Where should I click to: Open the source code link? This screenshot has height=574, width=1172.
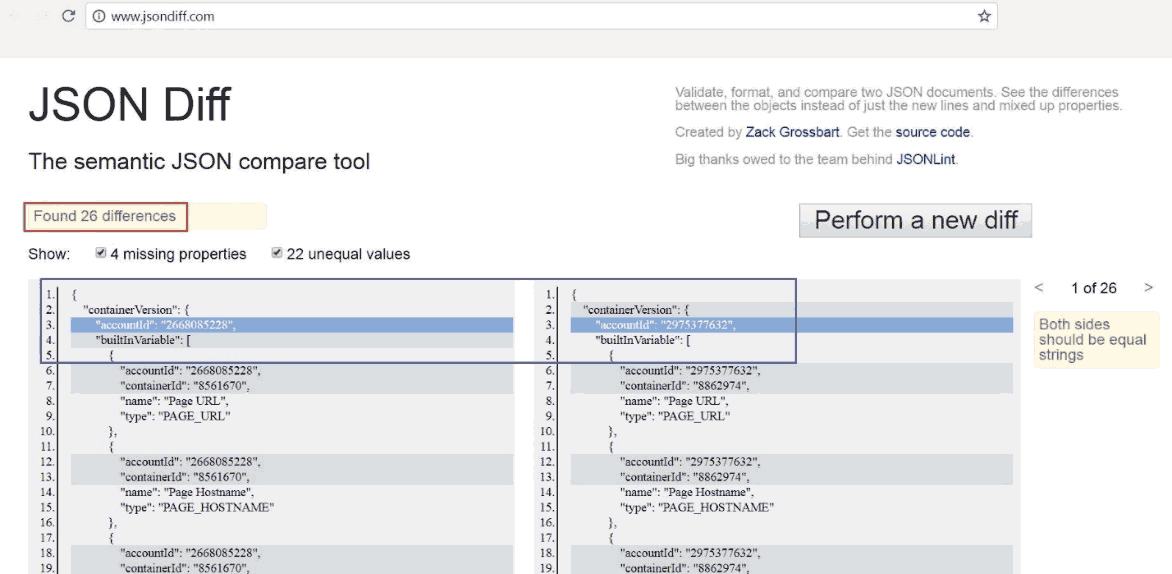[x=932, y=132]
